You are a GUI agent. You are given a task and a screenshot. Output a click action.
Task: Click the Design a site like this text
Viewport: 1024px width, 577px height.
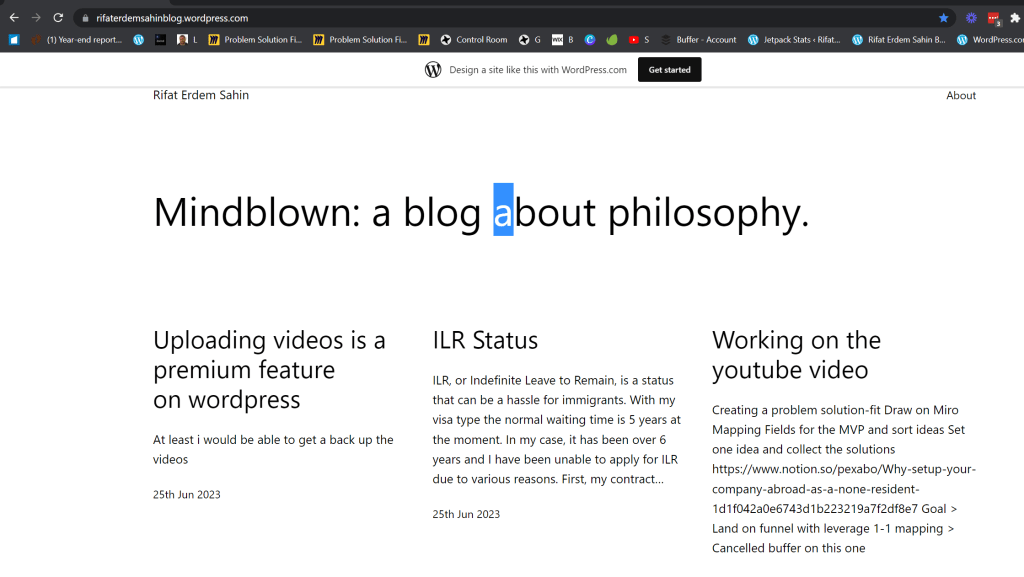(537, 70)
